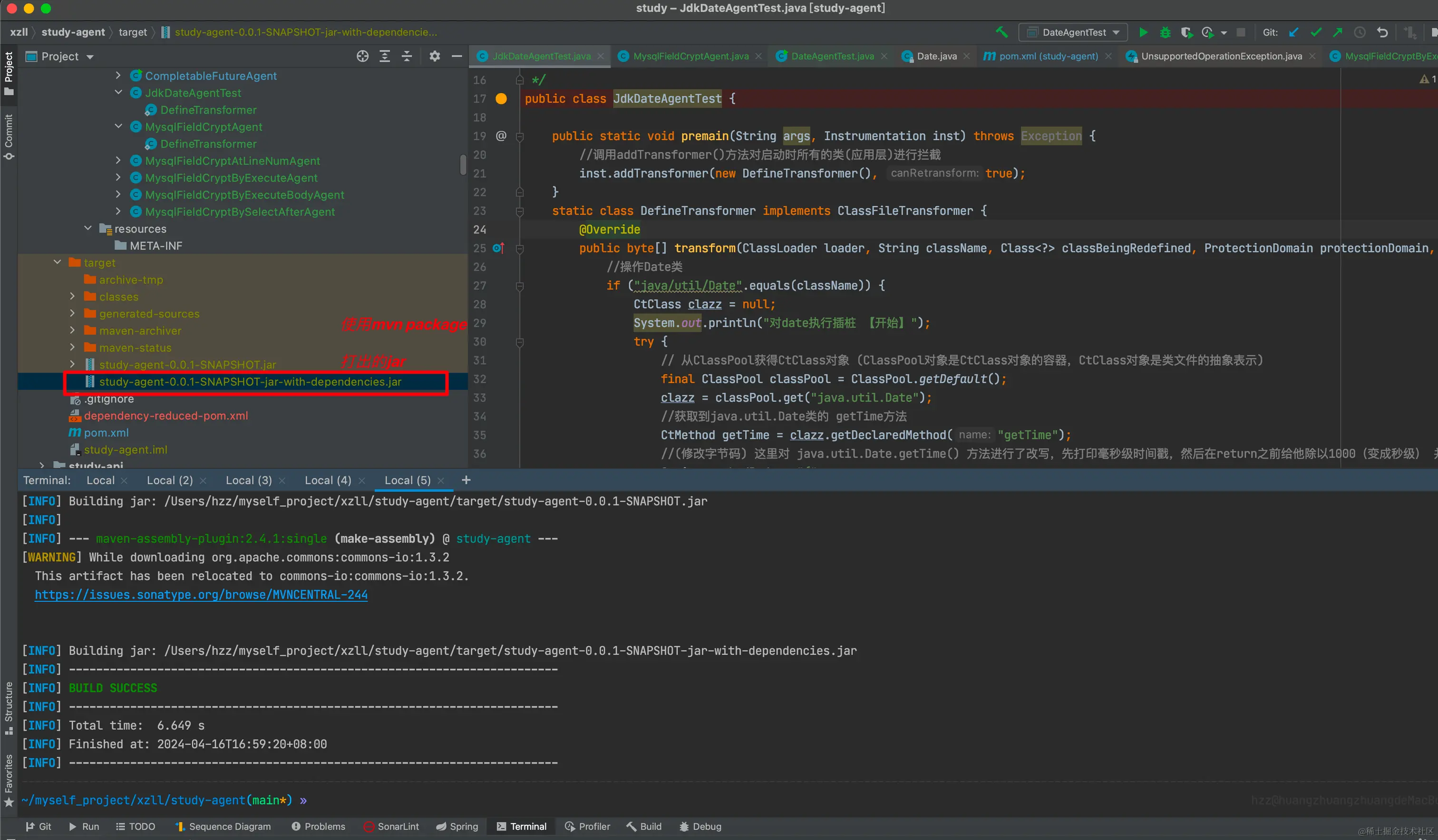
Task: Open Project panel settings gear icon
Action: (x=434, y=56)
